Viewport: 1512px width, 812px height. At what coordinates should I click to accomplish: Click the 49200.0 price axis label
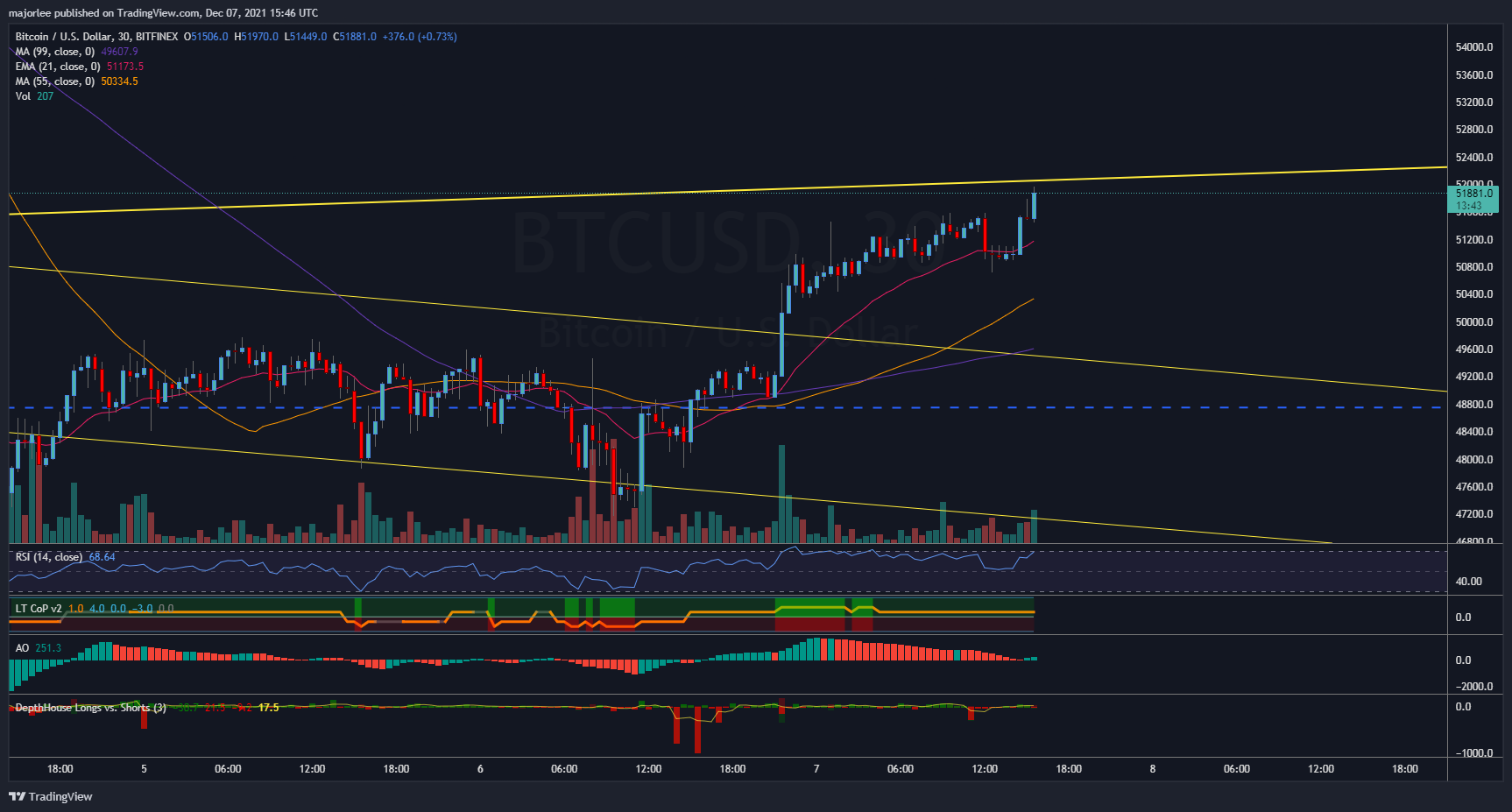(1474, 377)
